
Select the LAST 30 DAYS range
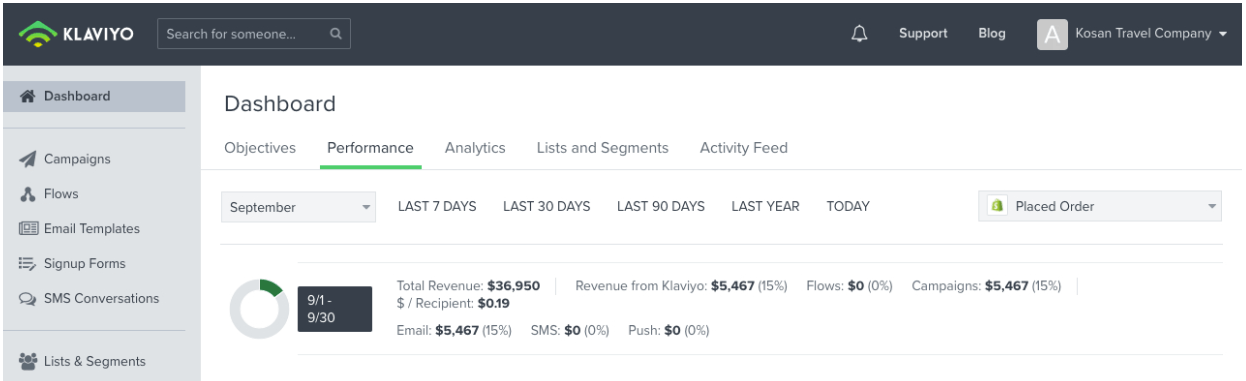click(547, 207)
